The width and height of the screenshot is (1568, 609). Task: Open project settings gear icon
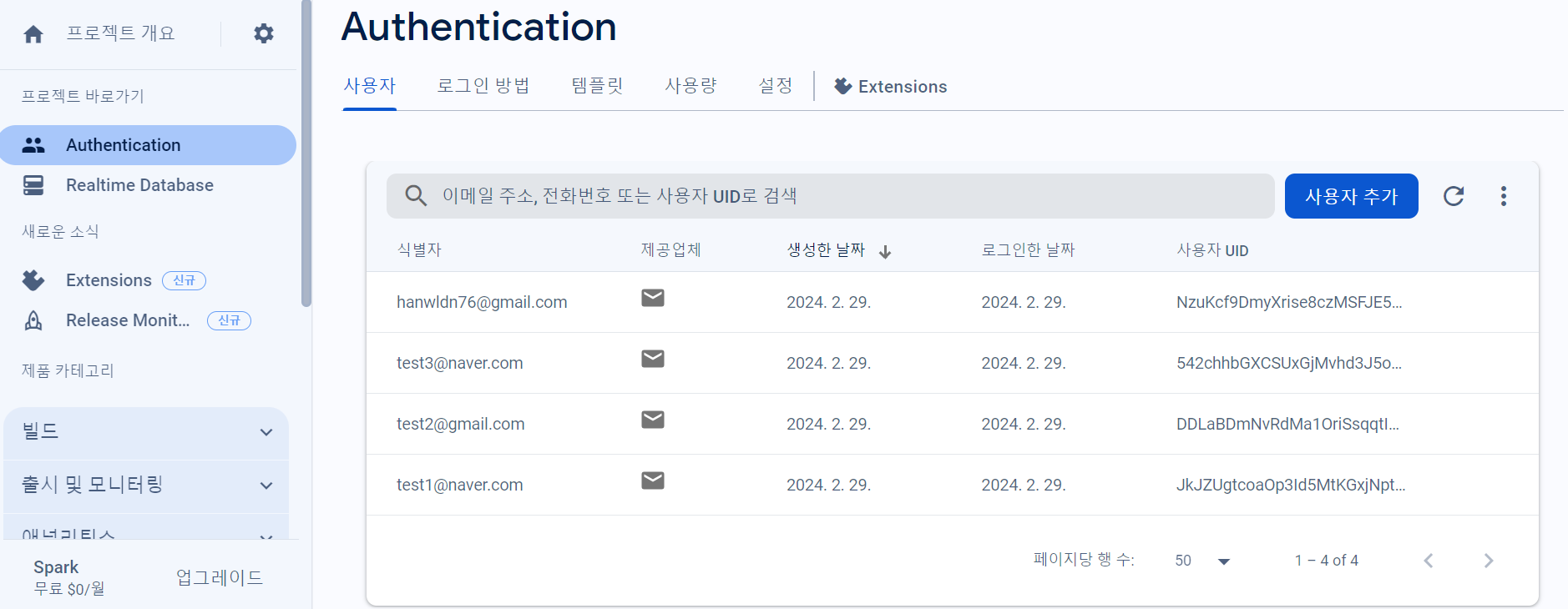tap(264, 33)
